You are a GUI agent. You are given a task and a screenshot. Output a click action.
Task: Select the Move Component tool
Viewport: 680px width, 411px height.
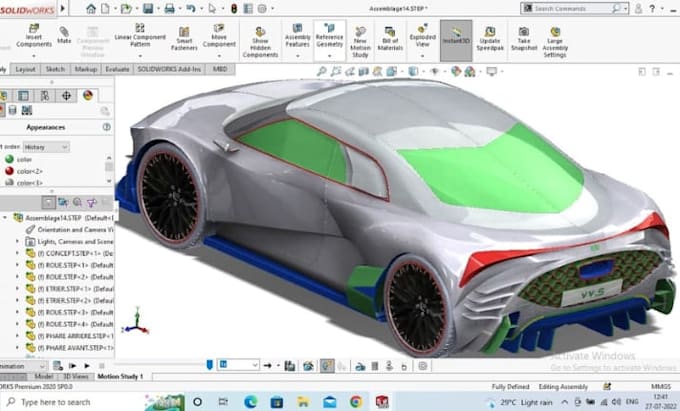click(x=219, y=36)
